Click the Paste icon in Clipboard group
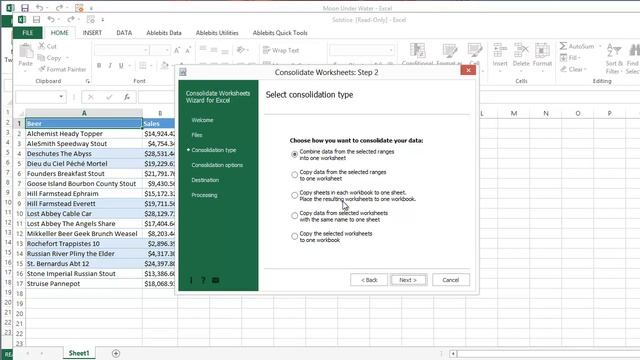 click(x=26, y=51)
